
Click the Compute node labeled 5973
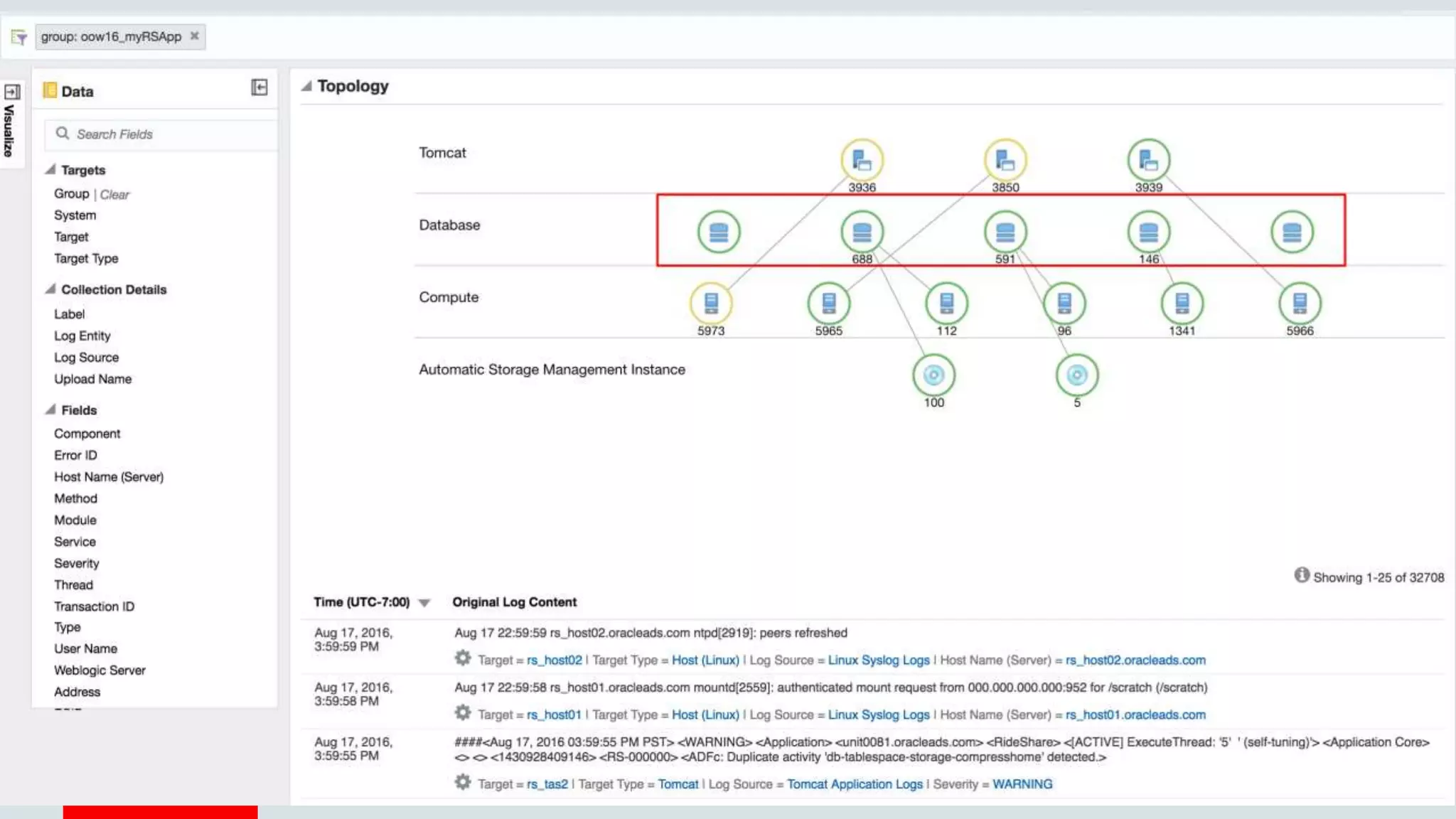(x=711, y=304)
